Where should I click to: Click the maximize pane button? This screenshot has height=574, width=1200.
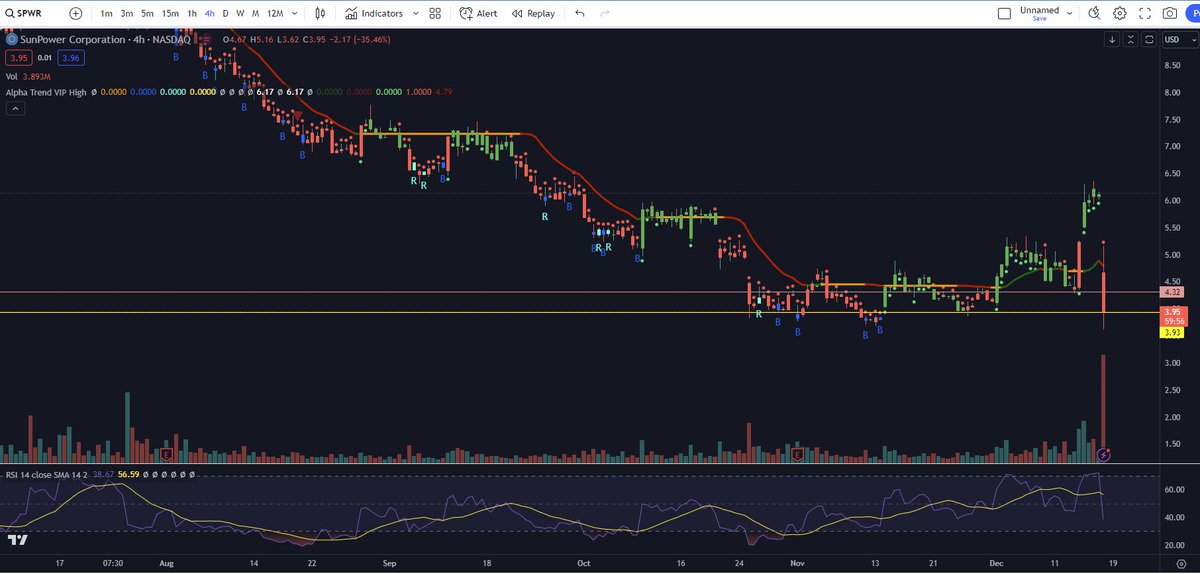tap(1148, 40)
